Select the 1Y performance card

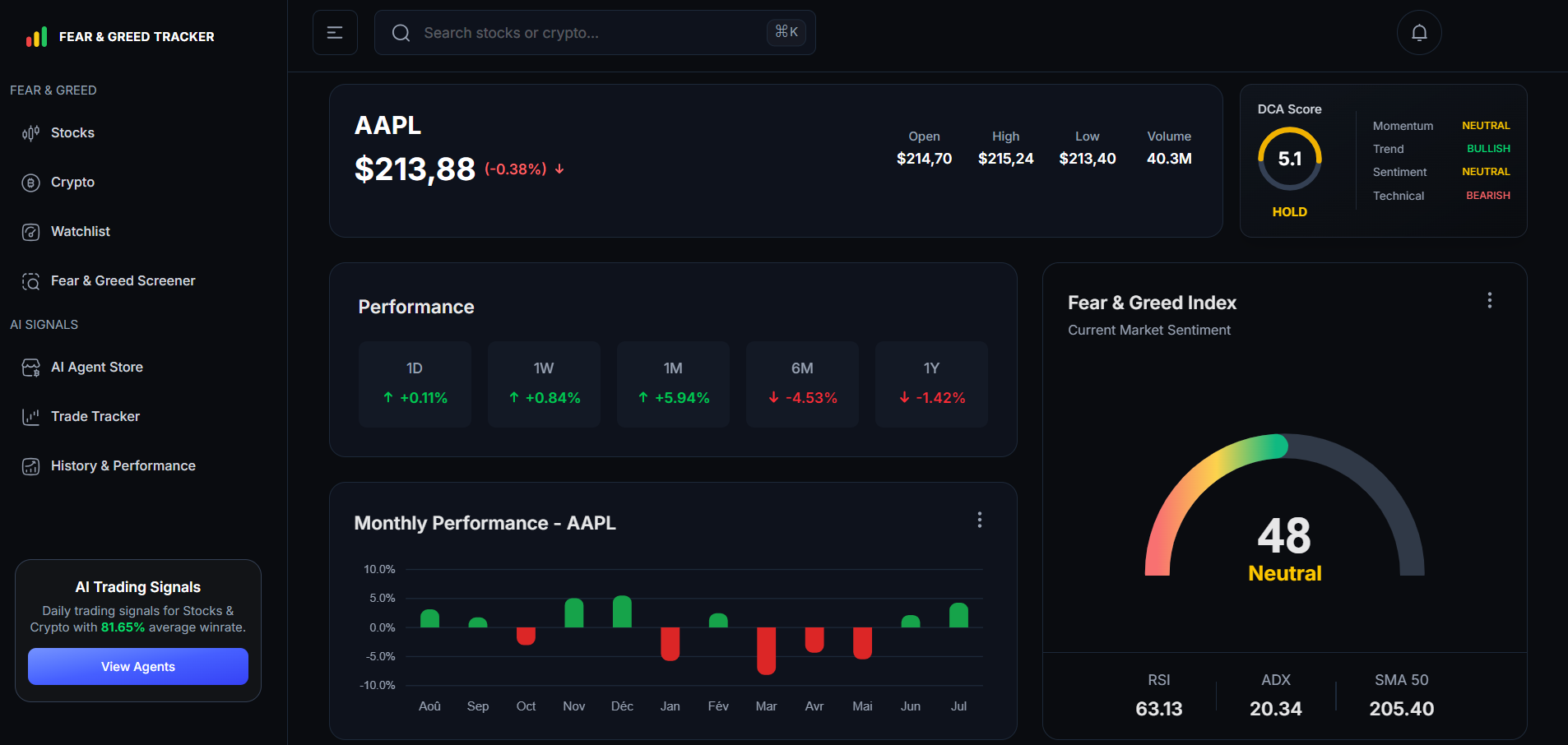931,384
